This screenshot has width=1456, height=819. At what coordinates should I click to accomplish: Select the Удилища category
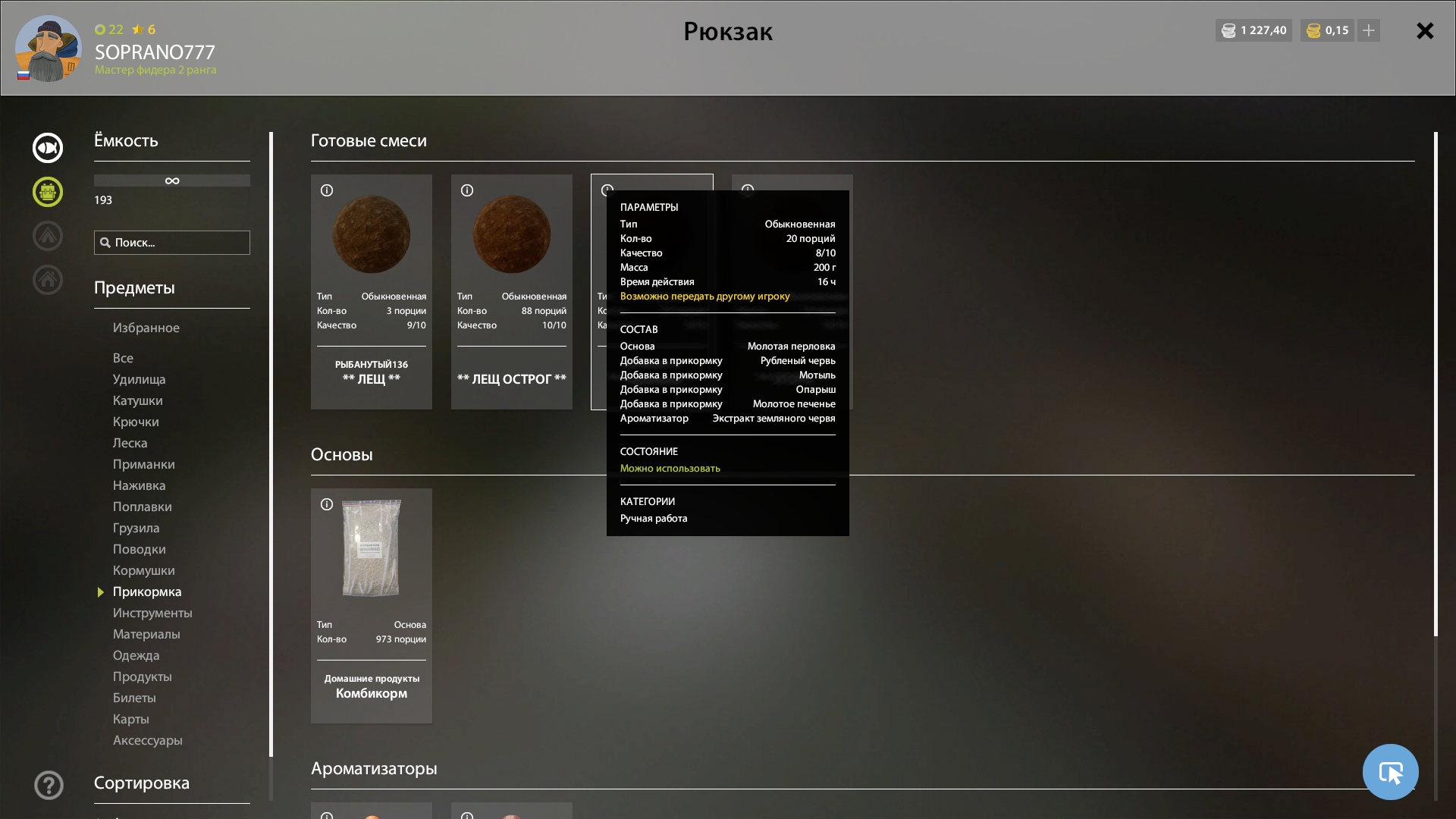[x=140, y=379]
